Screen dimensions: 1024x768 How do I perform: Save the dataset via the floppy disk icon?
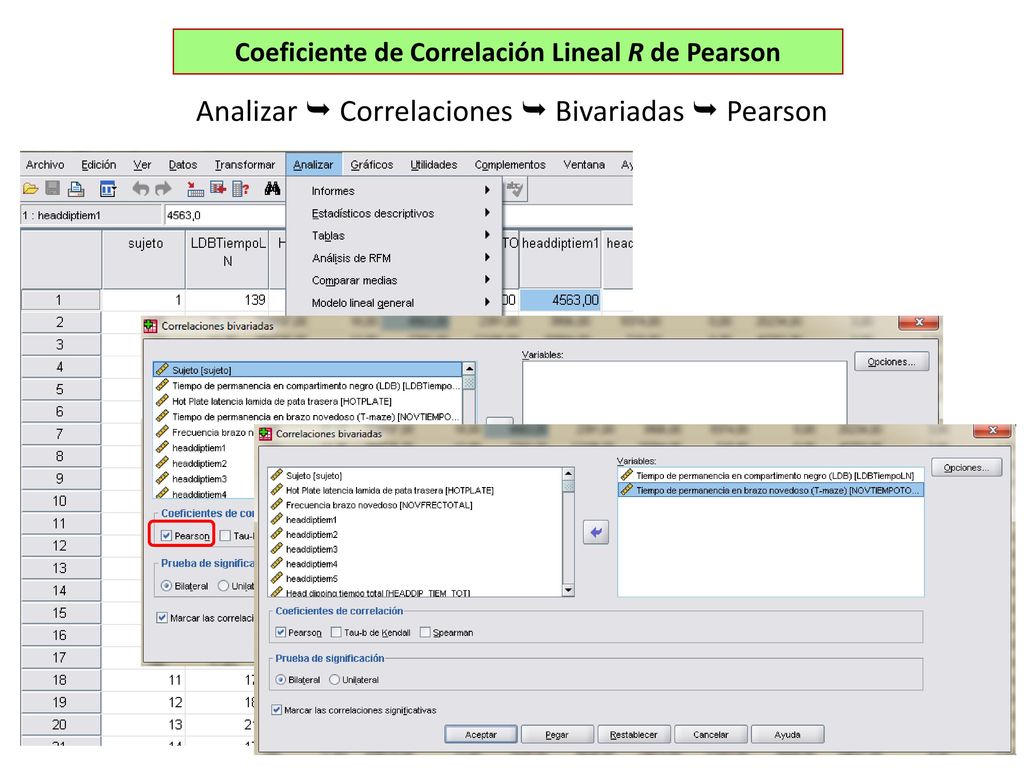52,189
